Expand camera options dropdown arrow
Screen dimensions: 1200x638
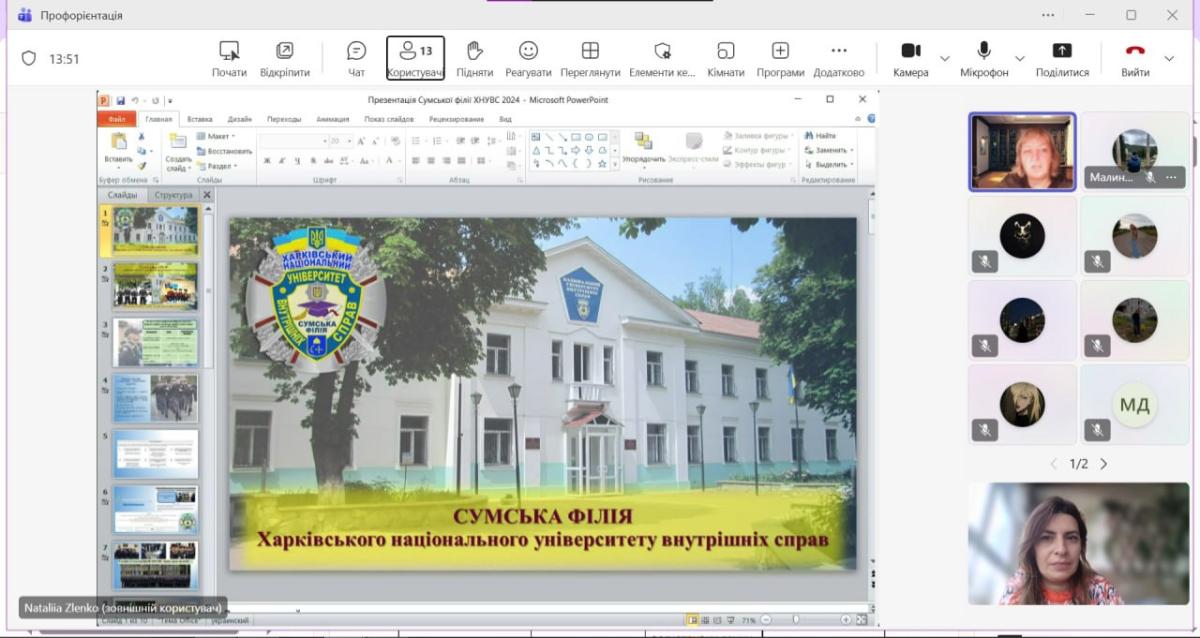click(x=945, y=58)
